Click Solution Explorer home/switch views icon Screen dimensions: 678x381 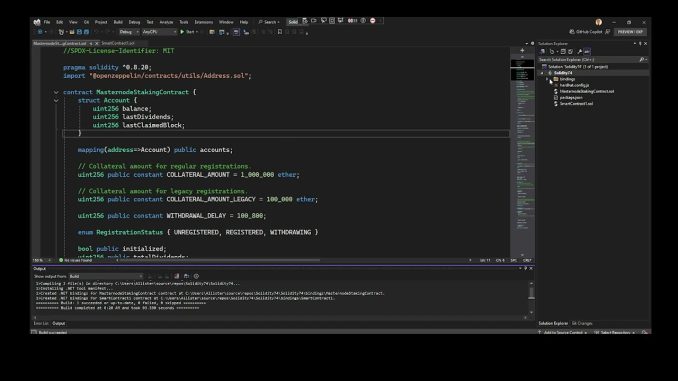pyautogui.click(x=543, y=51)
